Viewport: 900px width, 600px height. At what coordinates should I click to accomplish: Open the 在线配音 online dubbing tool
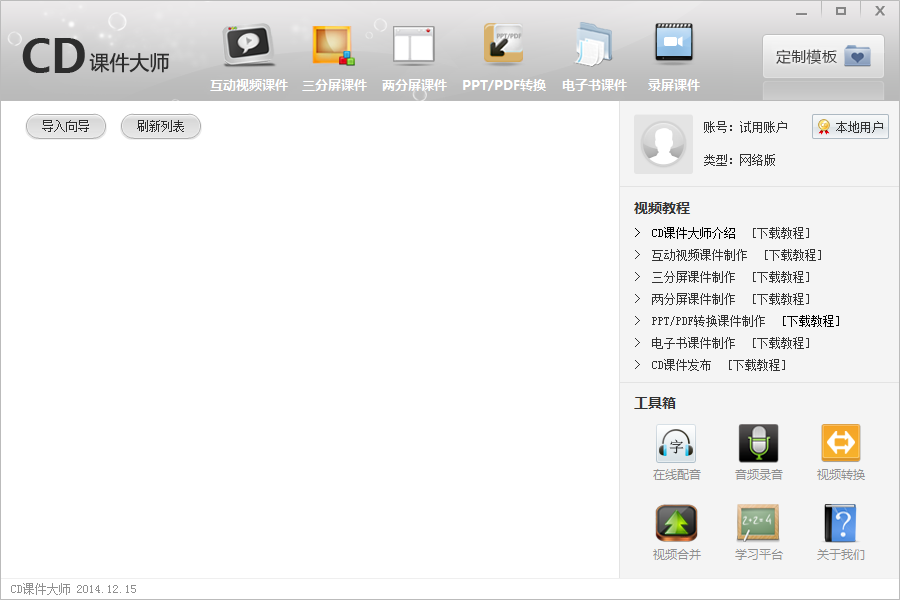tap(675, 444)
